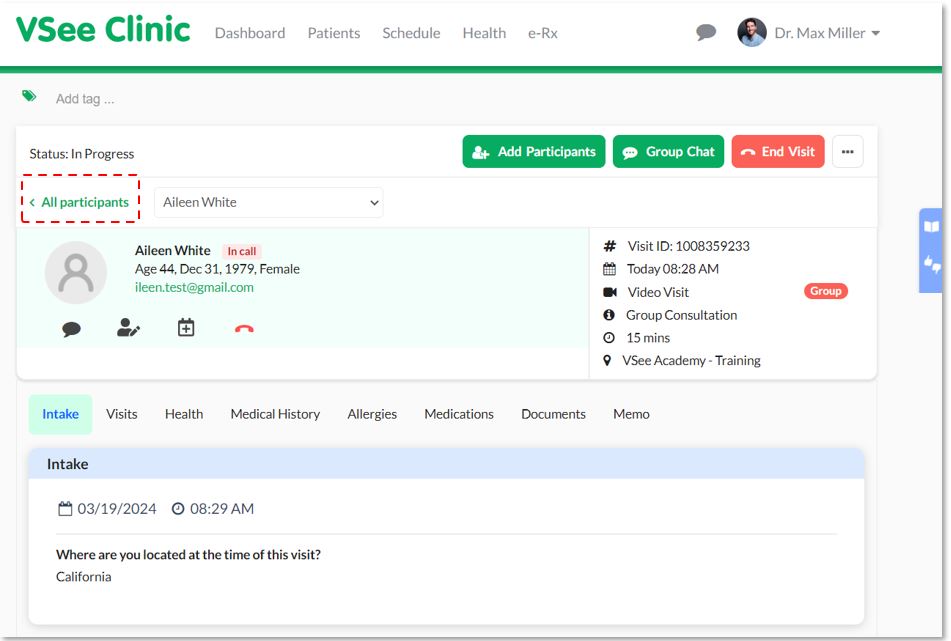Open the Medical History tab
Viewport: 951px width, 641px height.
click(x=275, y=414)
